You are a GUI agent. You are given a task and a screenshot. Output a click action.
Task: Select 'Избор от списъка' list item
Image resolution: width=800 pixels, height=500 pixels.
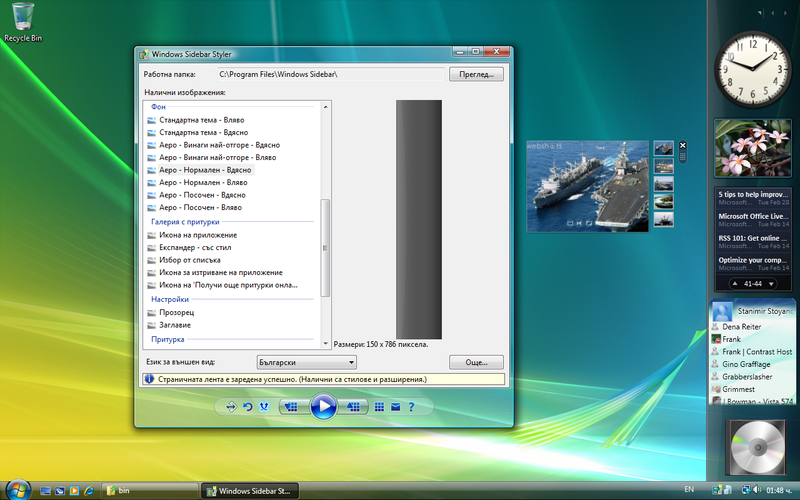click(190, 260)
